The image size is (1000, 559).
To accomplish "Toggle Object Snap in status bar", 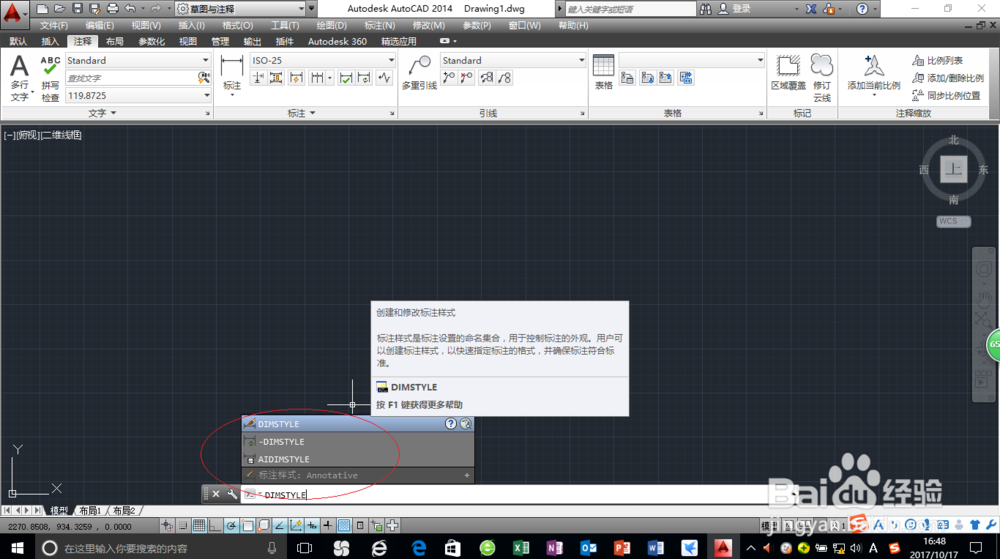I will [247, 525].
